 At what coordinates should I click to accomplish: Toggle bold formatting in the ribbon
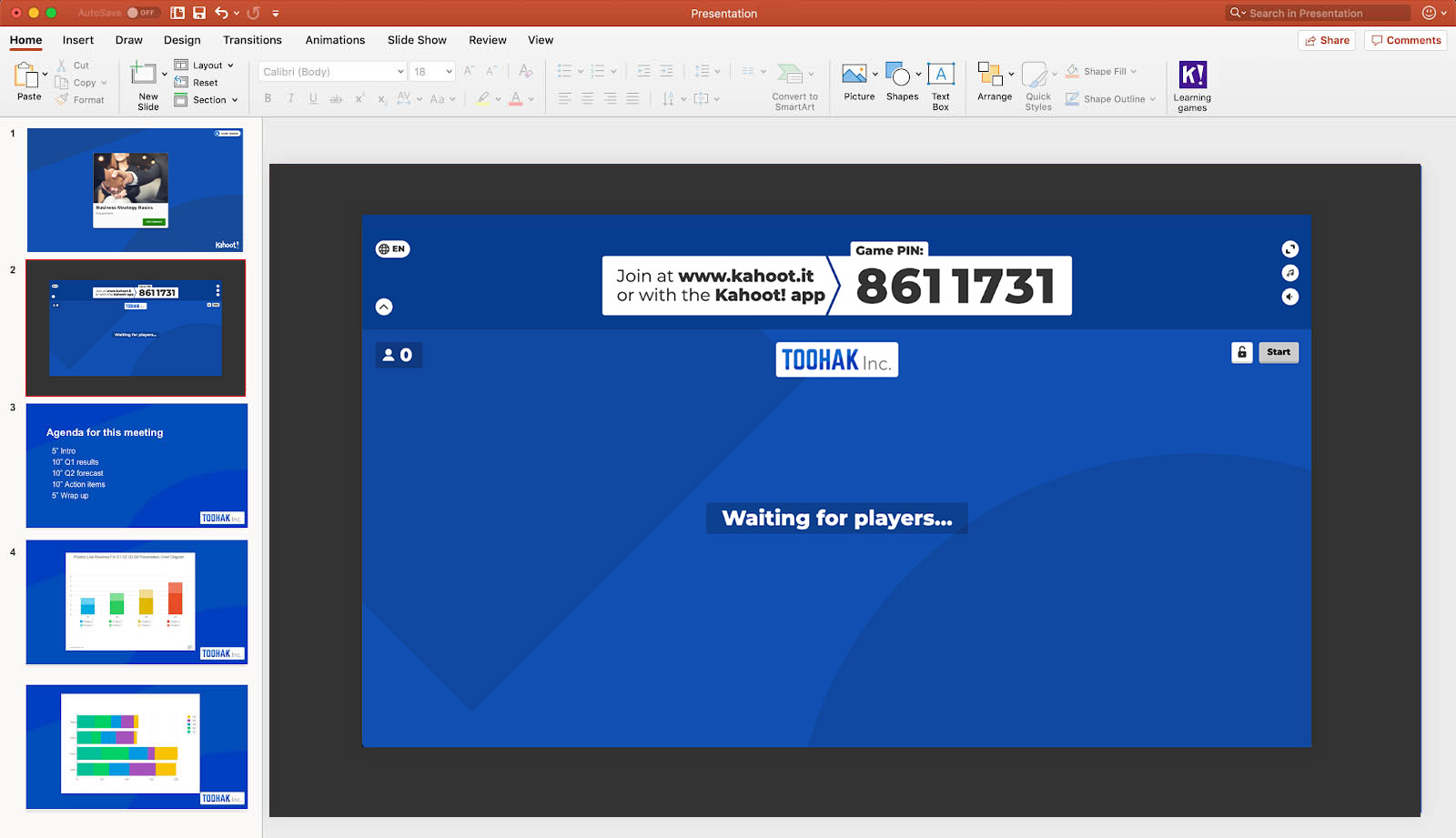coord(267,98)
